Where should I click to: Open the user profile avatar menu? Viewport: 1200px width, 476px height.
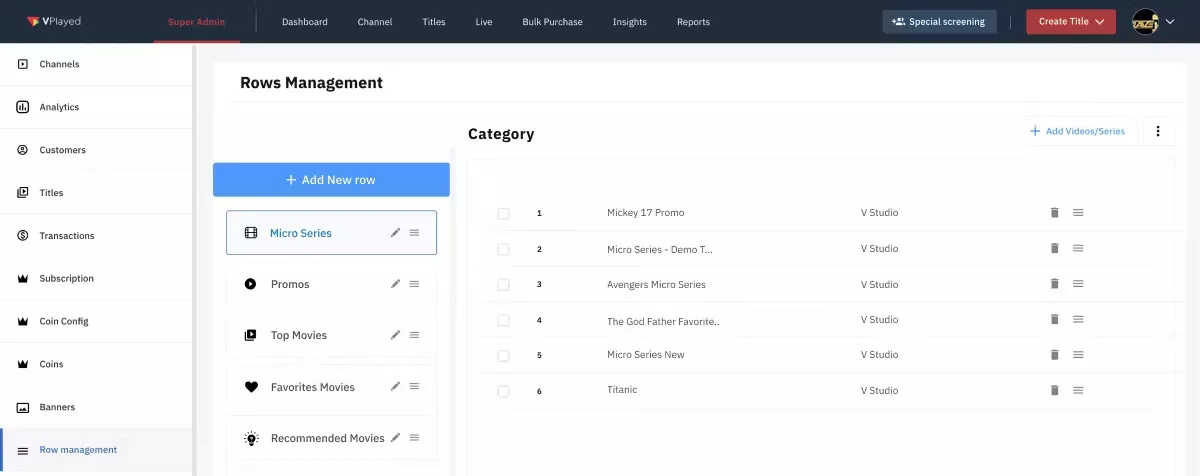click(1152, 21)
